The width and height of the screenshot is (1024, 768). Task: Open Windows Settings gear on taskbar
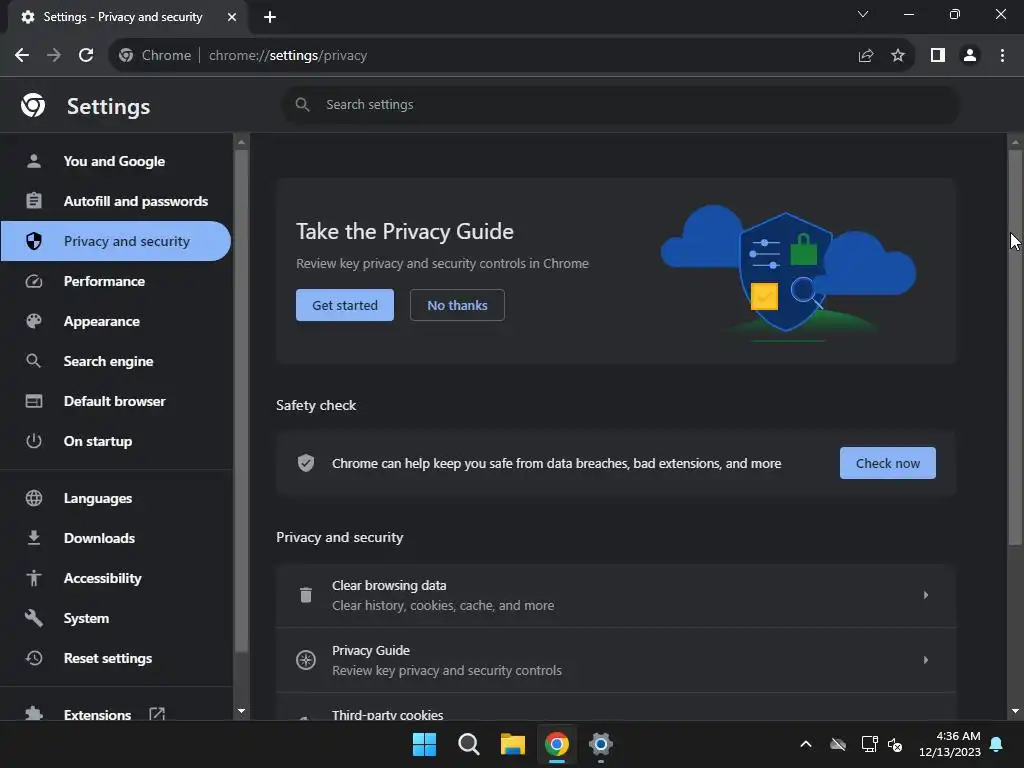(600, 744)
